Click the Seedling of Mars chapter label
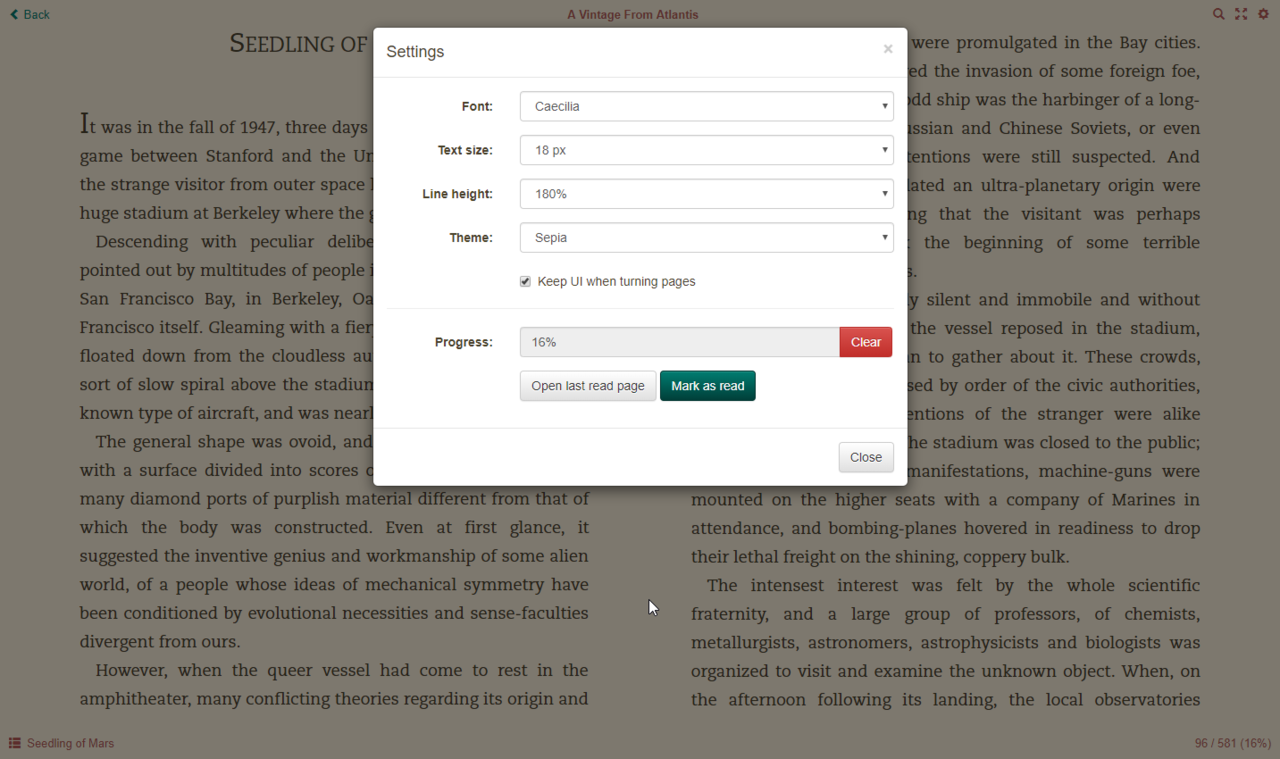Screen dimensions: 1280x759 pyautogui.click(x=70, y=743)
